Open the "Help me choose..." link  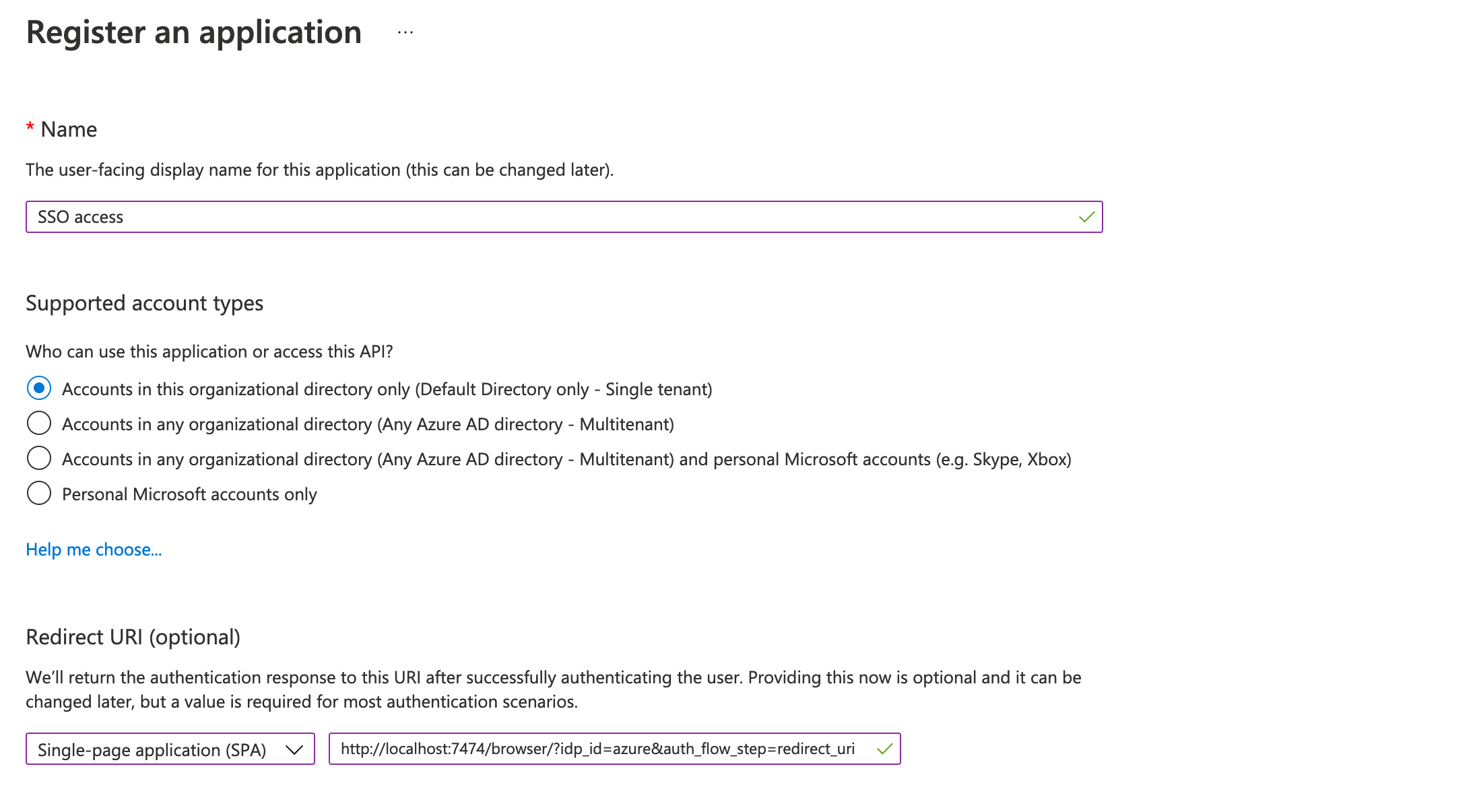pos(93,549)
